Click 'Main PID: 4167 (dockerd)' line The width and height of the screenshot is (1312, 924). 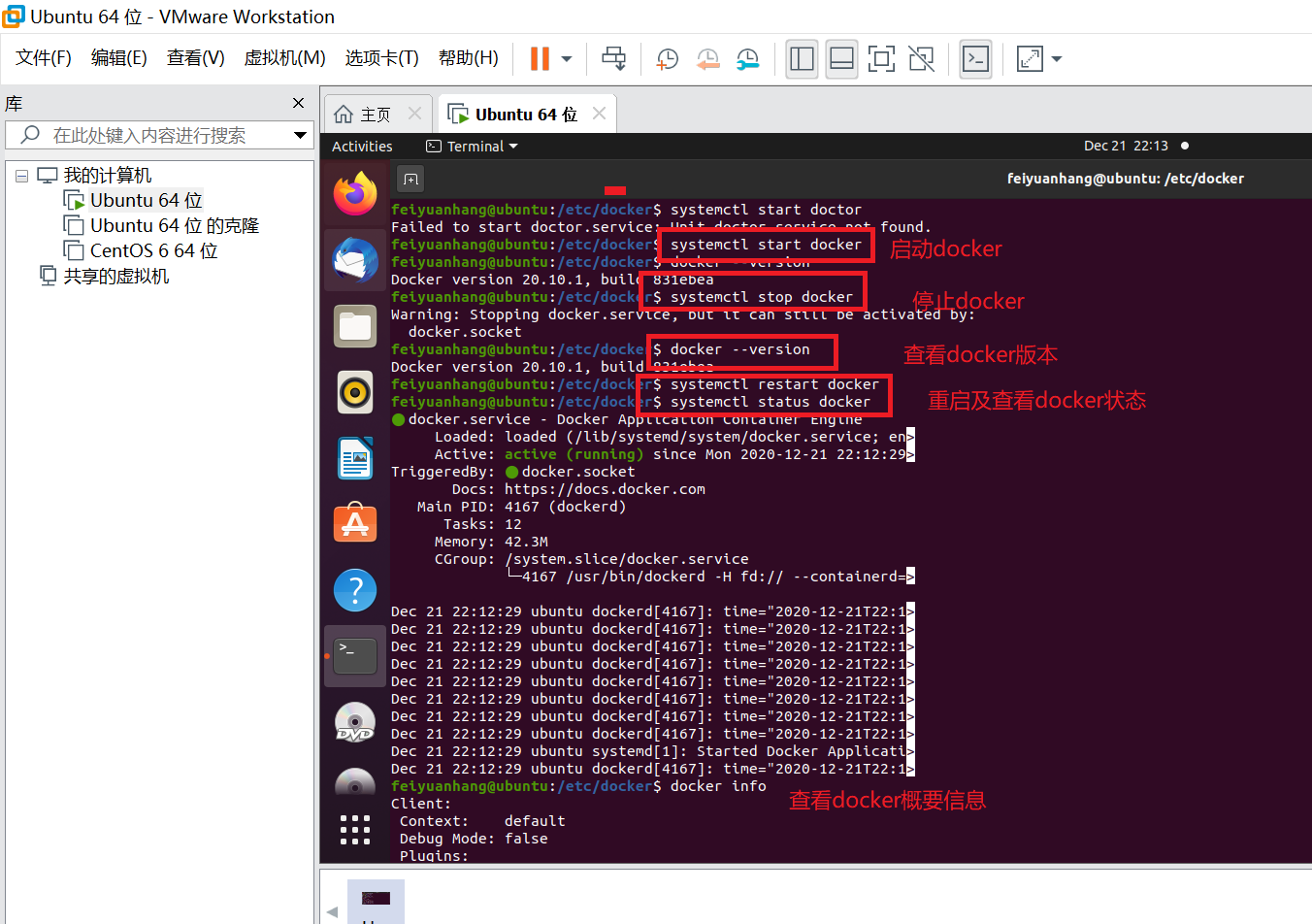[521, 507]
